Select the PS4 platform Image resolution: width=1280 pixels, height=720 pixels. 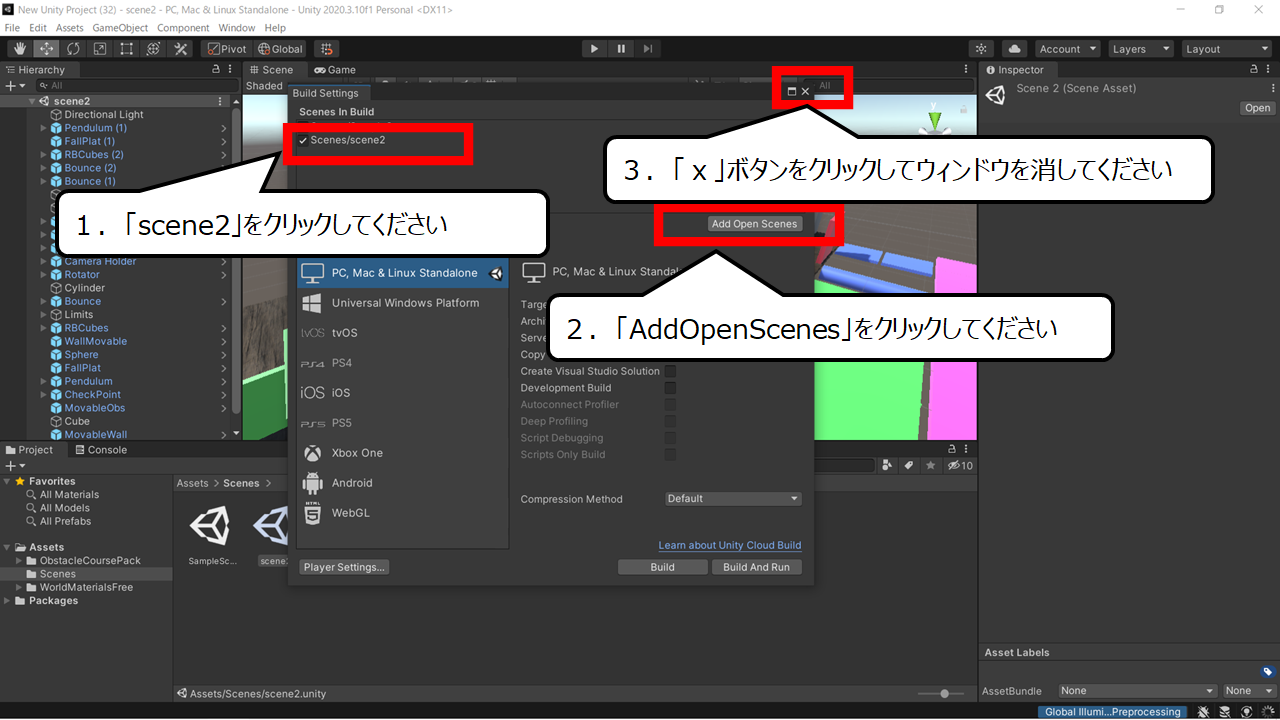[402, 363]
